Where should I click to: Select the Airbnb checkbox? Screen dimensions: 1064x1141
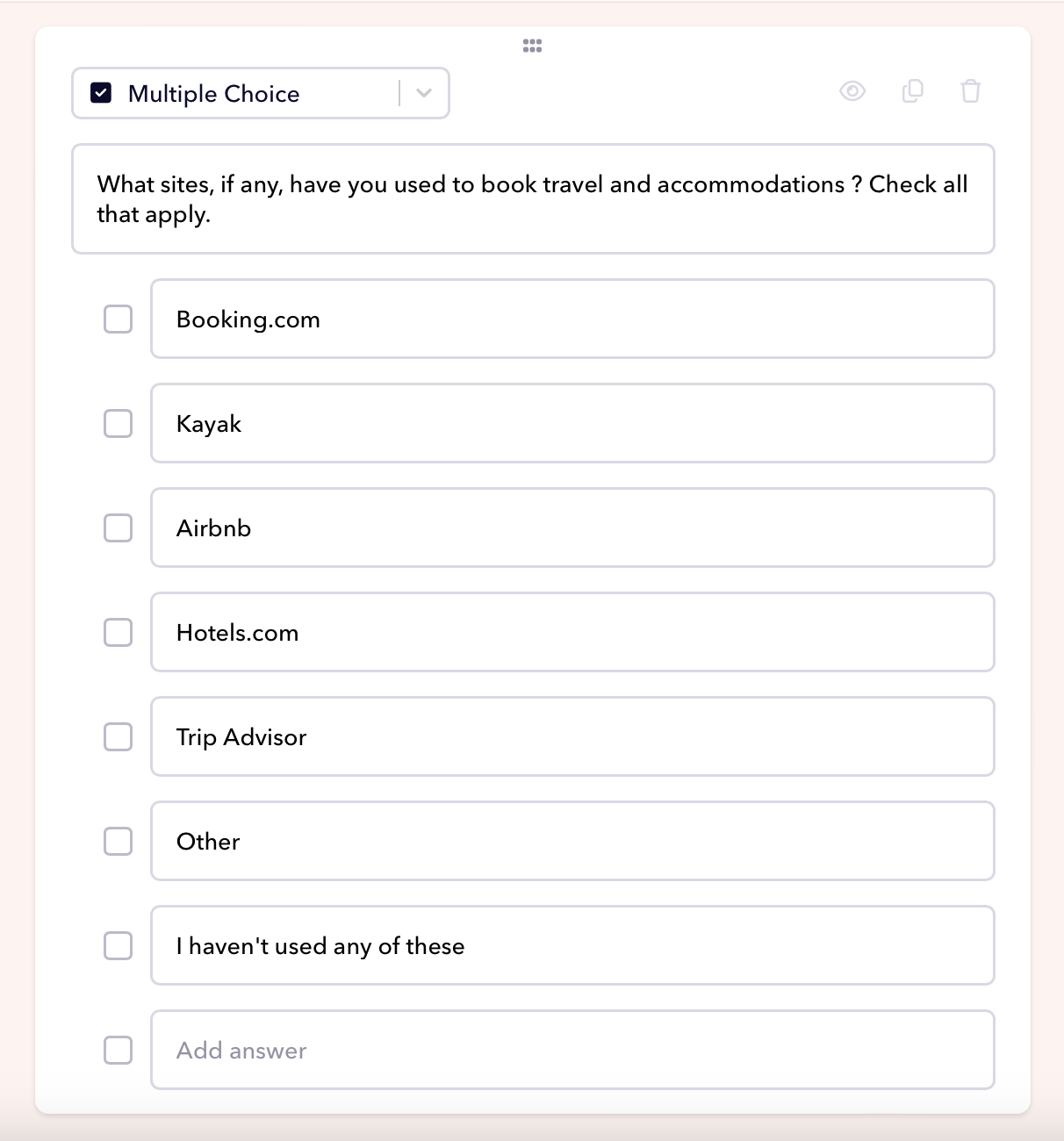119,528
